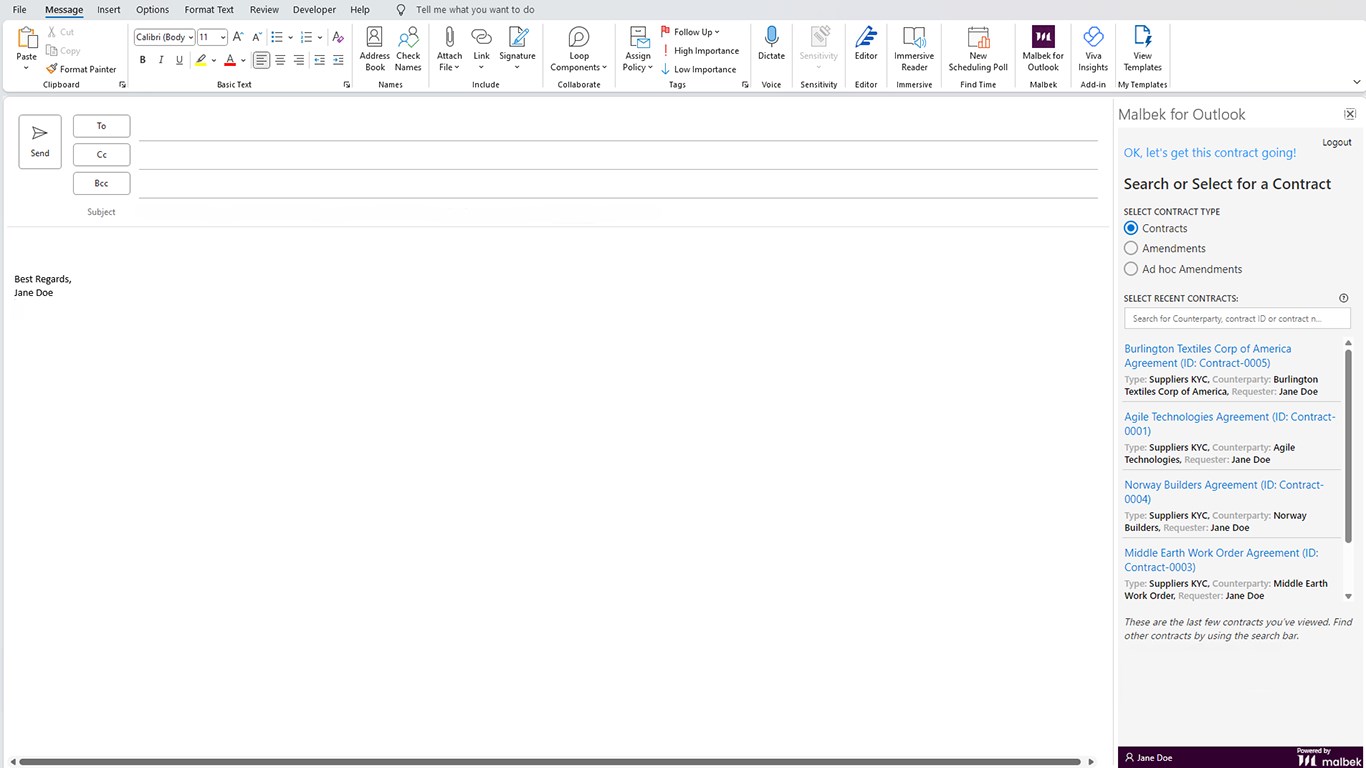Run Check Names on recipients

click(408, 49)
